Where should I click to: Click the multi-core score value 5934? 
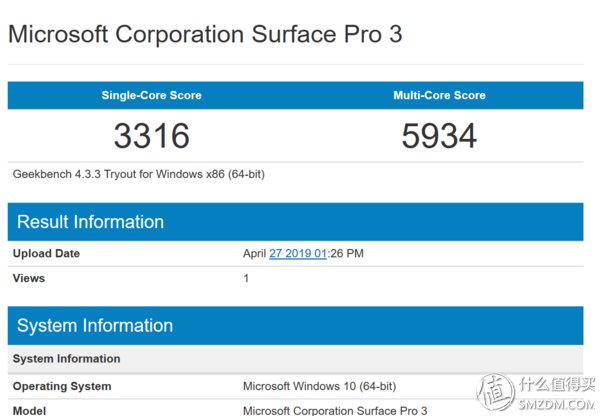(x=439, y=136)
